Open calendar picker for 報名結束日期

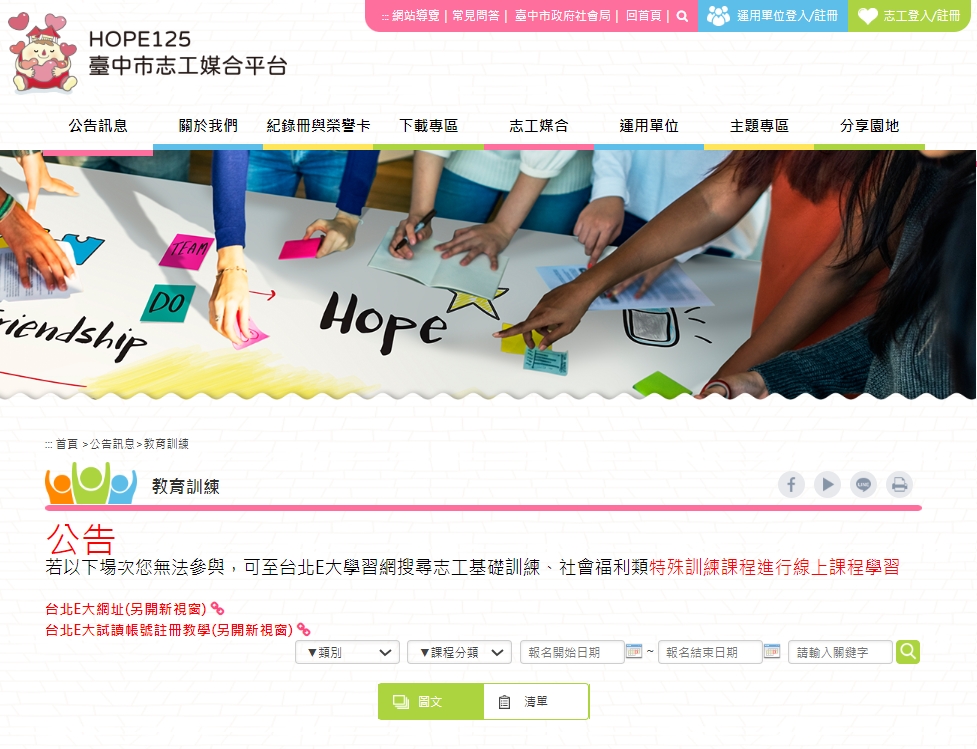[x=772, y=652]
